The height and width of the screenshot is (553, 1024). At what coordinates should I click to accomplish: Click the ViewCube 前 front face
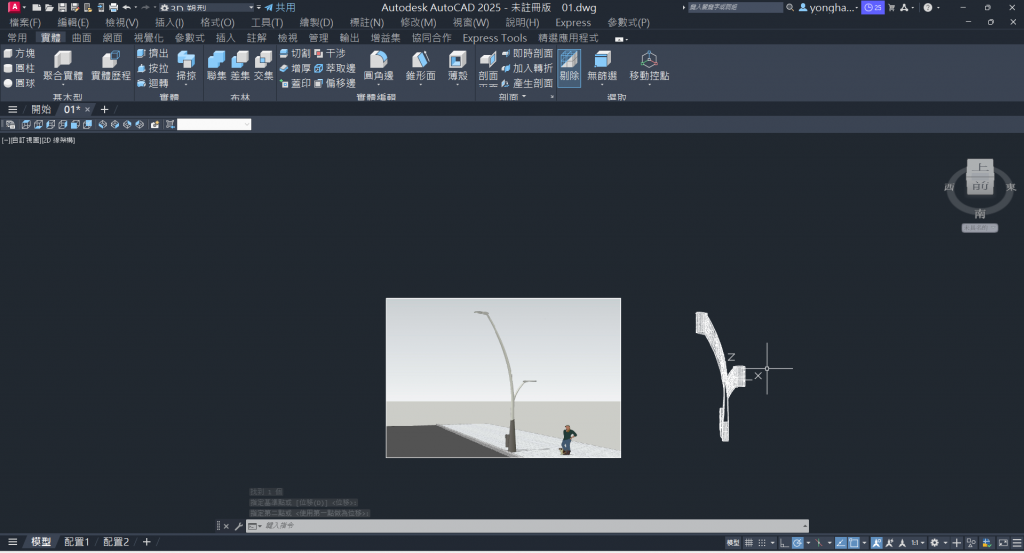980,186
